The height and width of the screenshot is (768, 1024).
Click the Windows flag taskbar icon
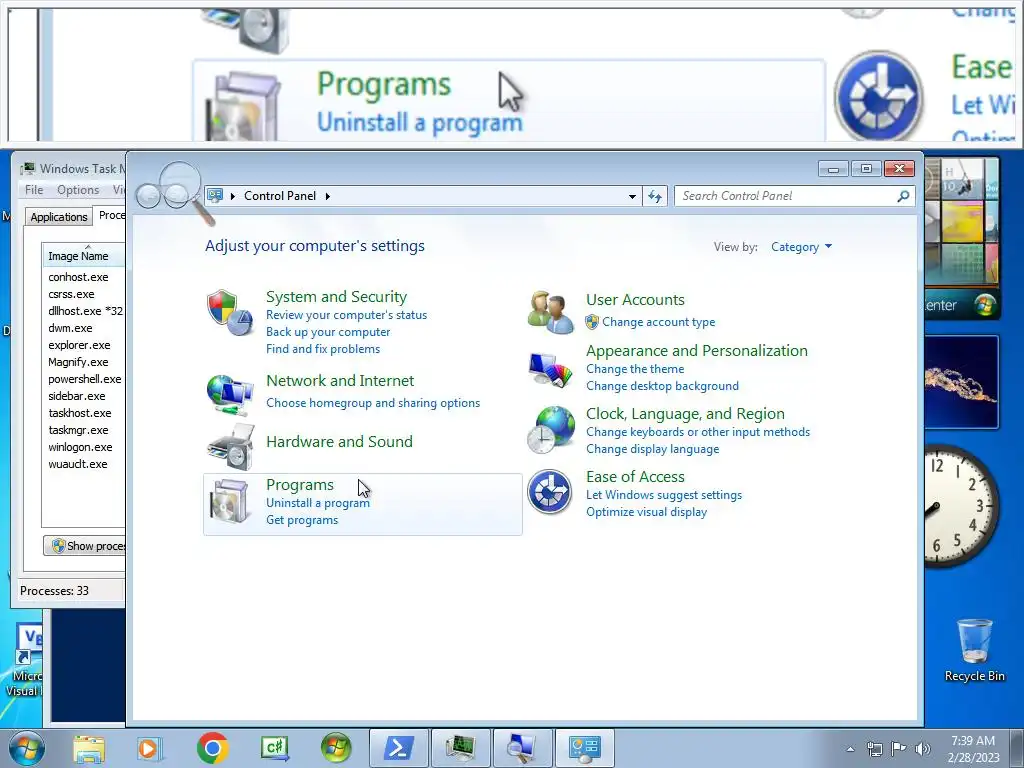tap(336, 748)
